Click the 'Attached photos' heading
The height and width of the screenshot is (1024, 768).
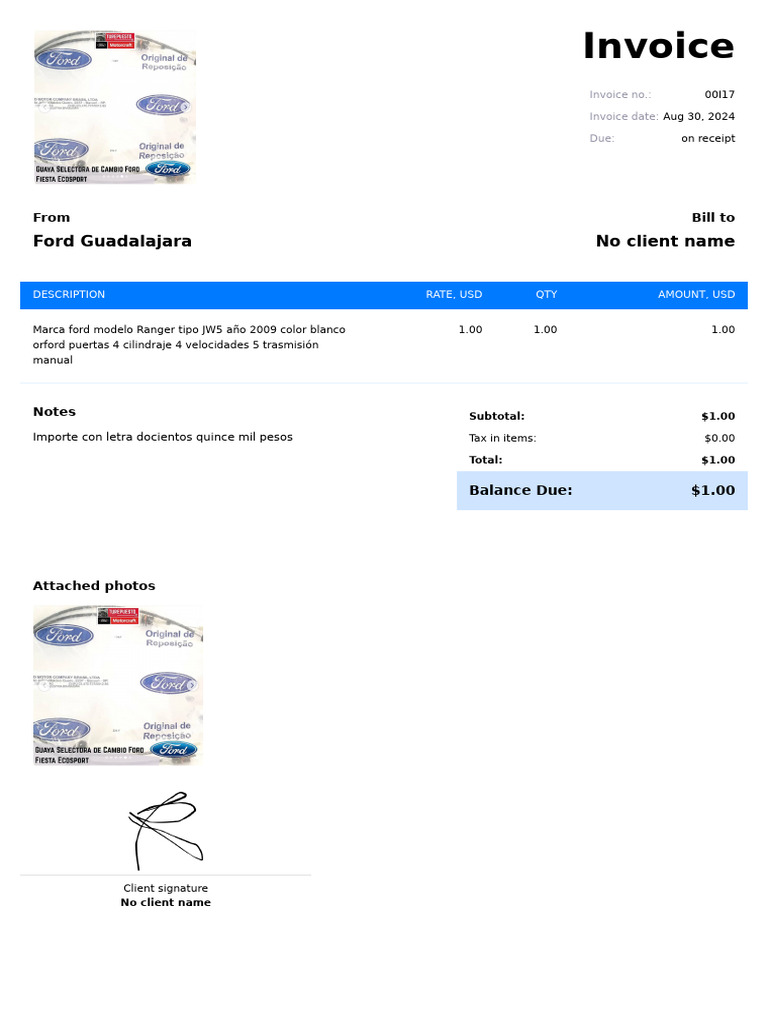pyautogui.click(x=94, y=586)
